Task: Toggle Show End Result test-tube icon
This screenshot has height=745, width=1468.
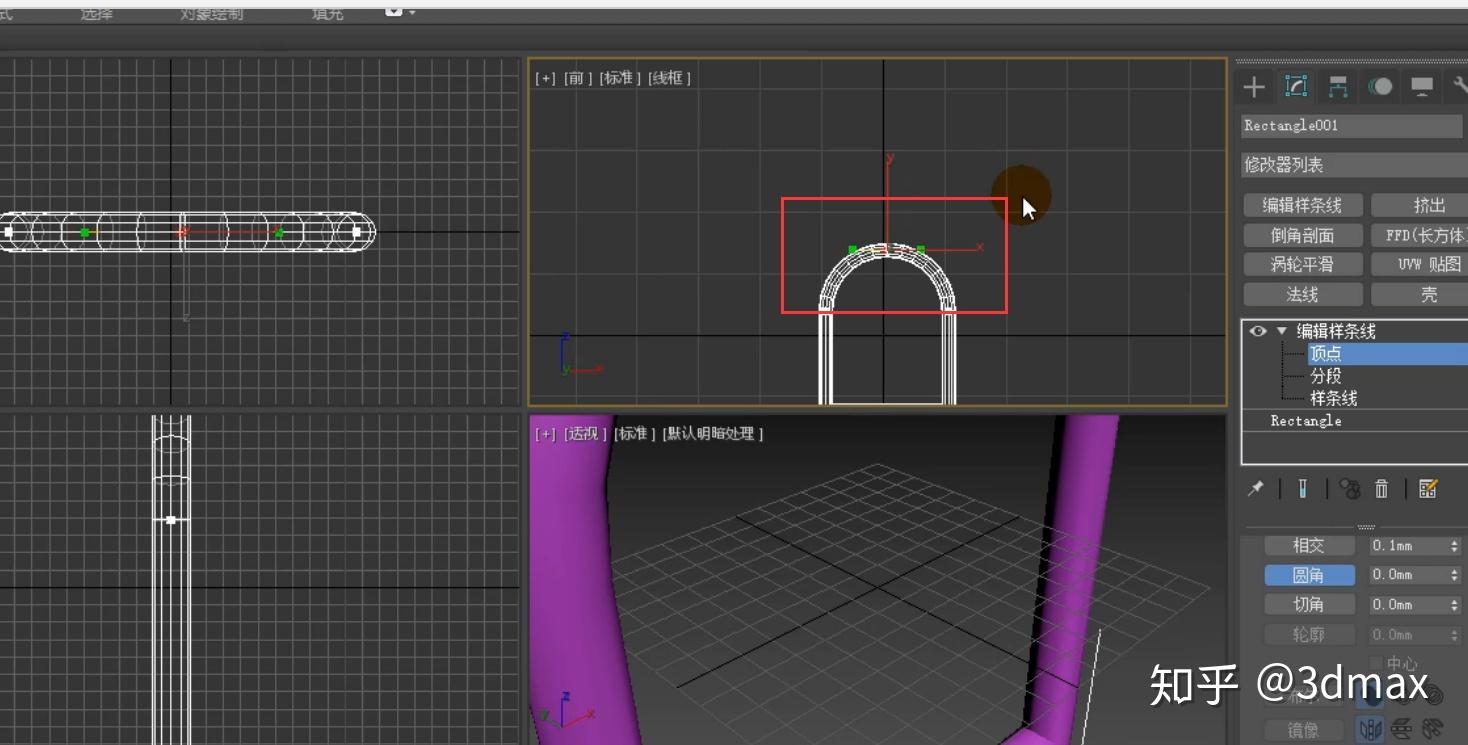Action: (x=1302, y=488)
